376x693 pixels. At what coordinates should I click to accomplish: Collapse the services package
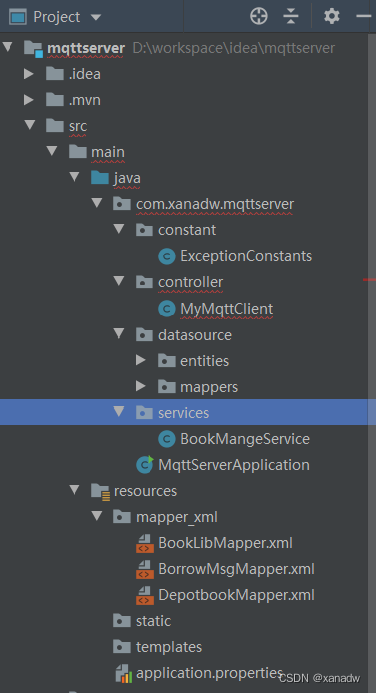tap(119, 412)
